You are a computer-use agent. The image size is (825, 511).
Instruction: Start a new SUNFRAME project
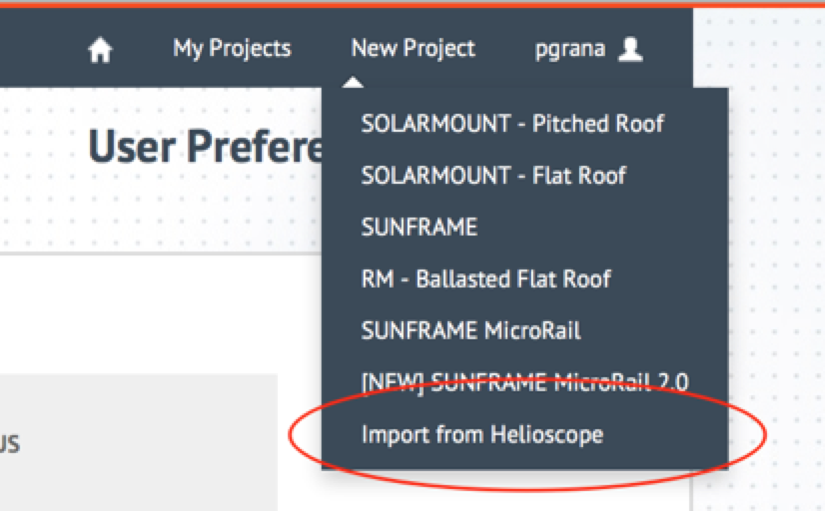[x=419, y=228]
